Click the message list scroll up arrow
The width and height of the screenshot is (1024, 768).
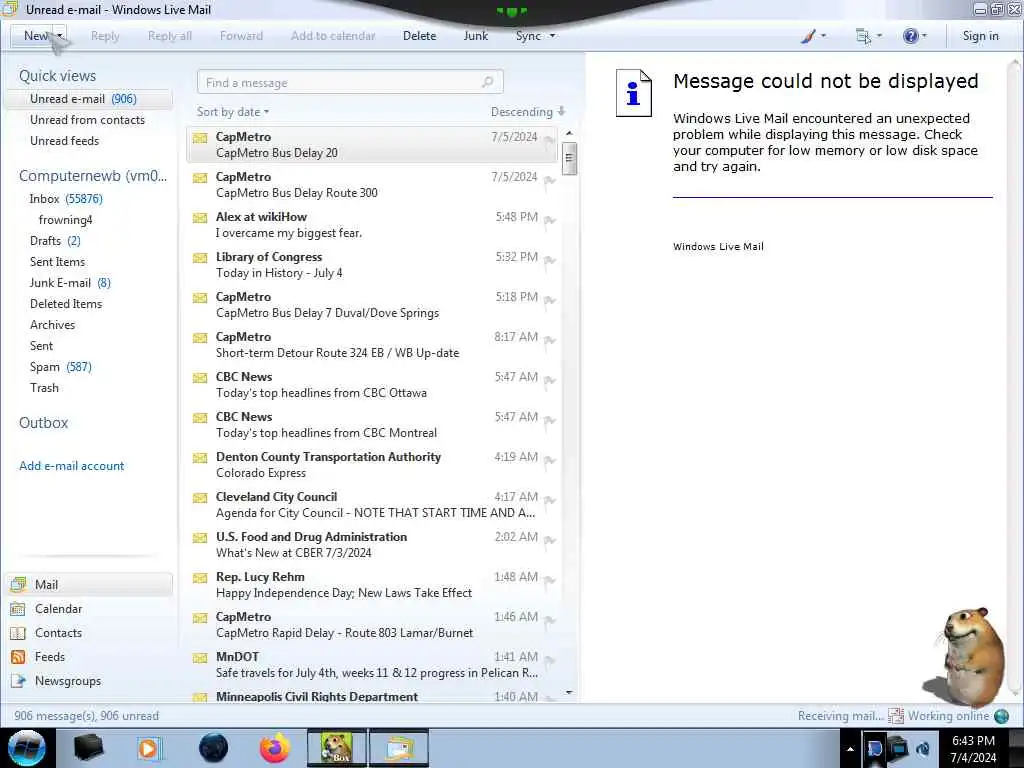point(569,134)
